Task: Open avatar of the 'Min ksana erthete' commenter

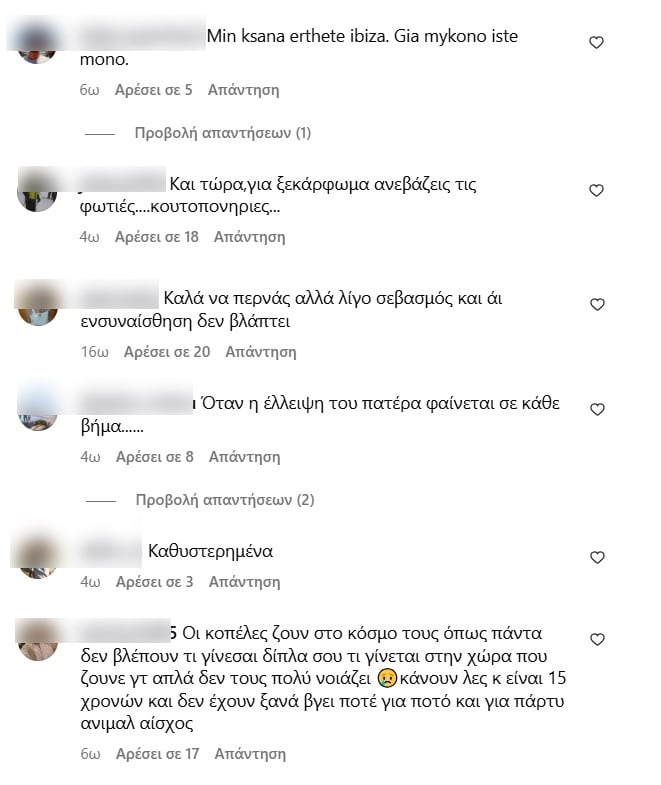Action: pos(37,44)
